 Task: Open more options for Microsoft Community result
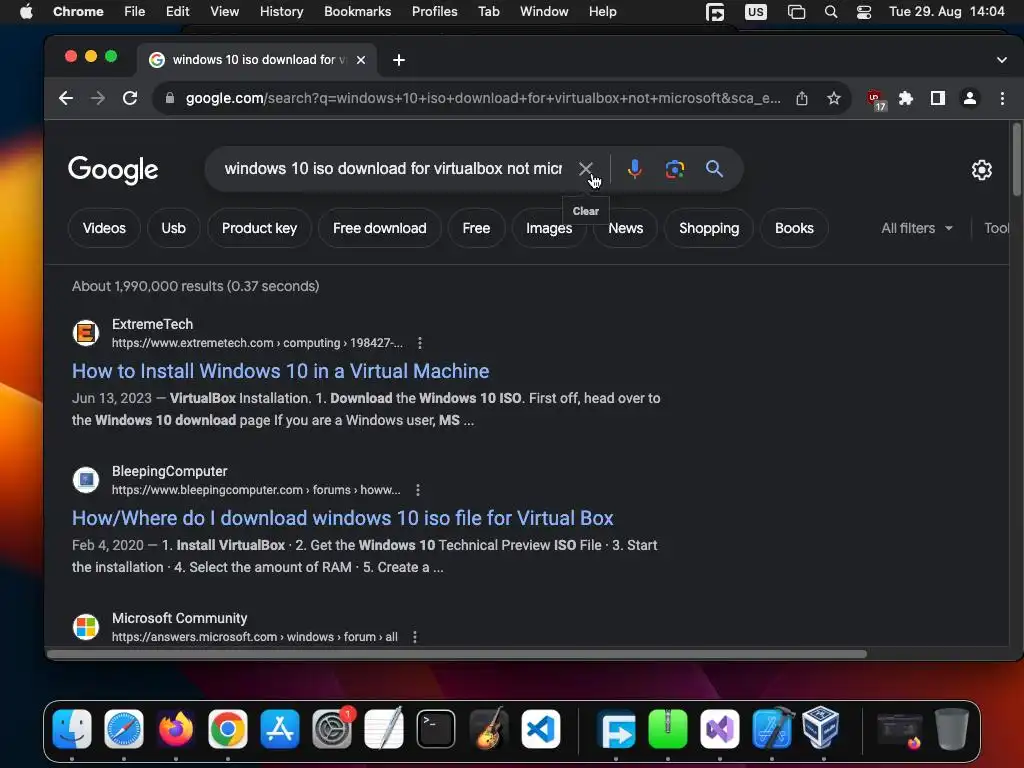pyautogui.click(x=415, y=637)
